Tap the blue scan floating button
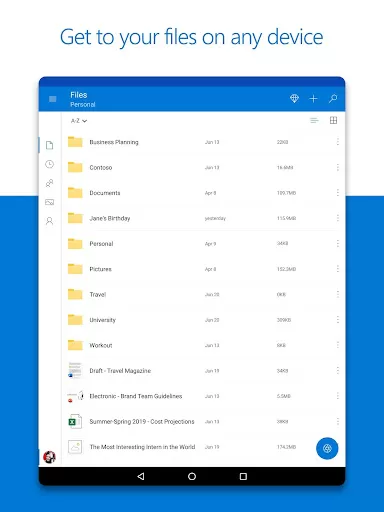 pyautogui.click(x=327, y=448)
